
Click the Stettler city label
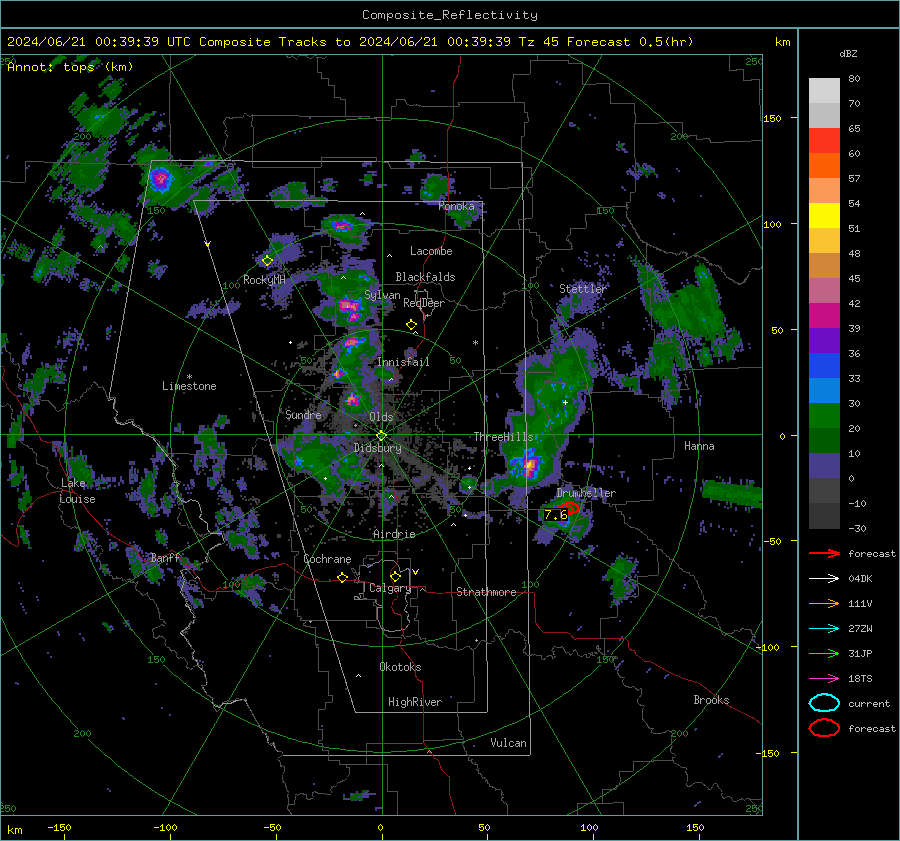point(583,289)
